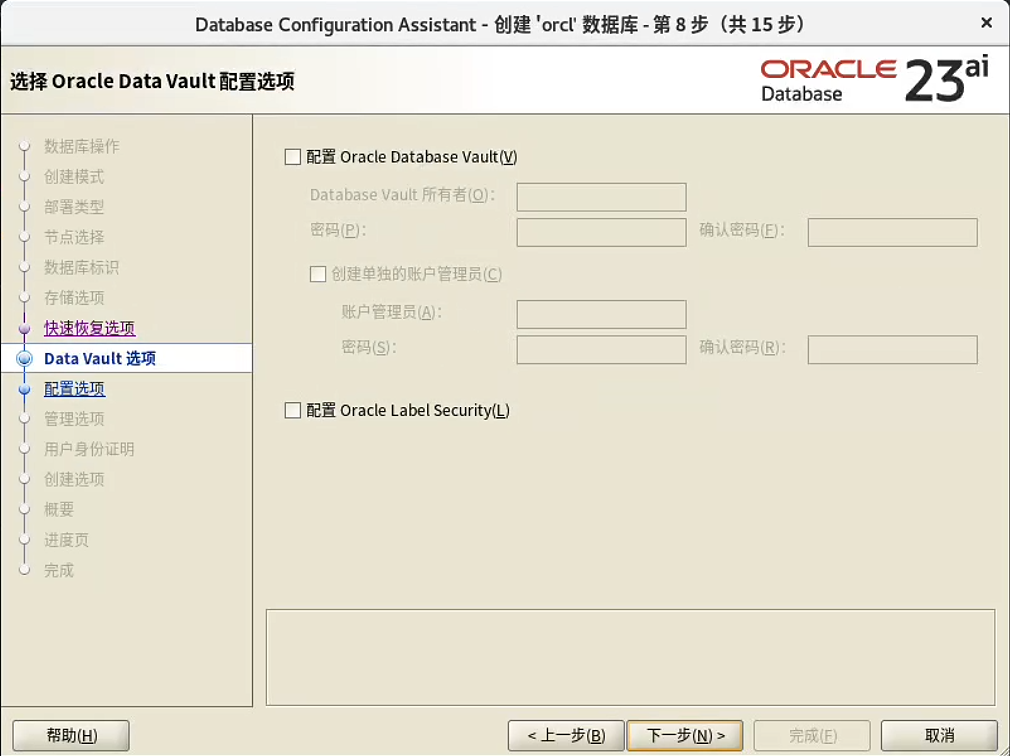Focus the 确认密码(R) input field
The height and width of the screenshot is (756, 1010).
point(891,350)
